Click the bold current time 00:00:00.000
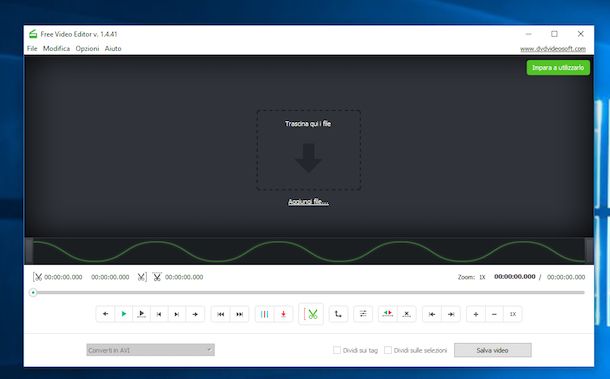 (x=515, y=277)
